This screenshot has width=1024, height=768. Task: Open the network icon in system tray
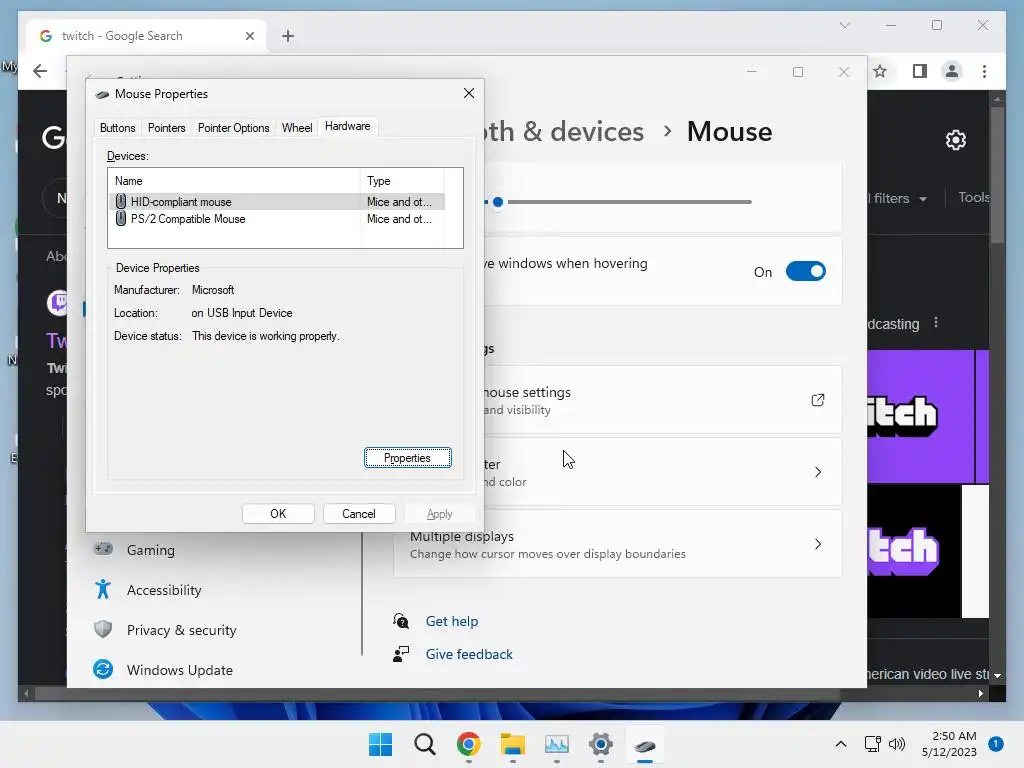click(873, 744)
